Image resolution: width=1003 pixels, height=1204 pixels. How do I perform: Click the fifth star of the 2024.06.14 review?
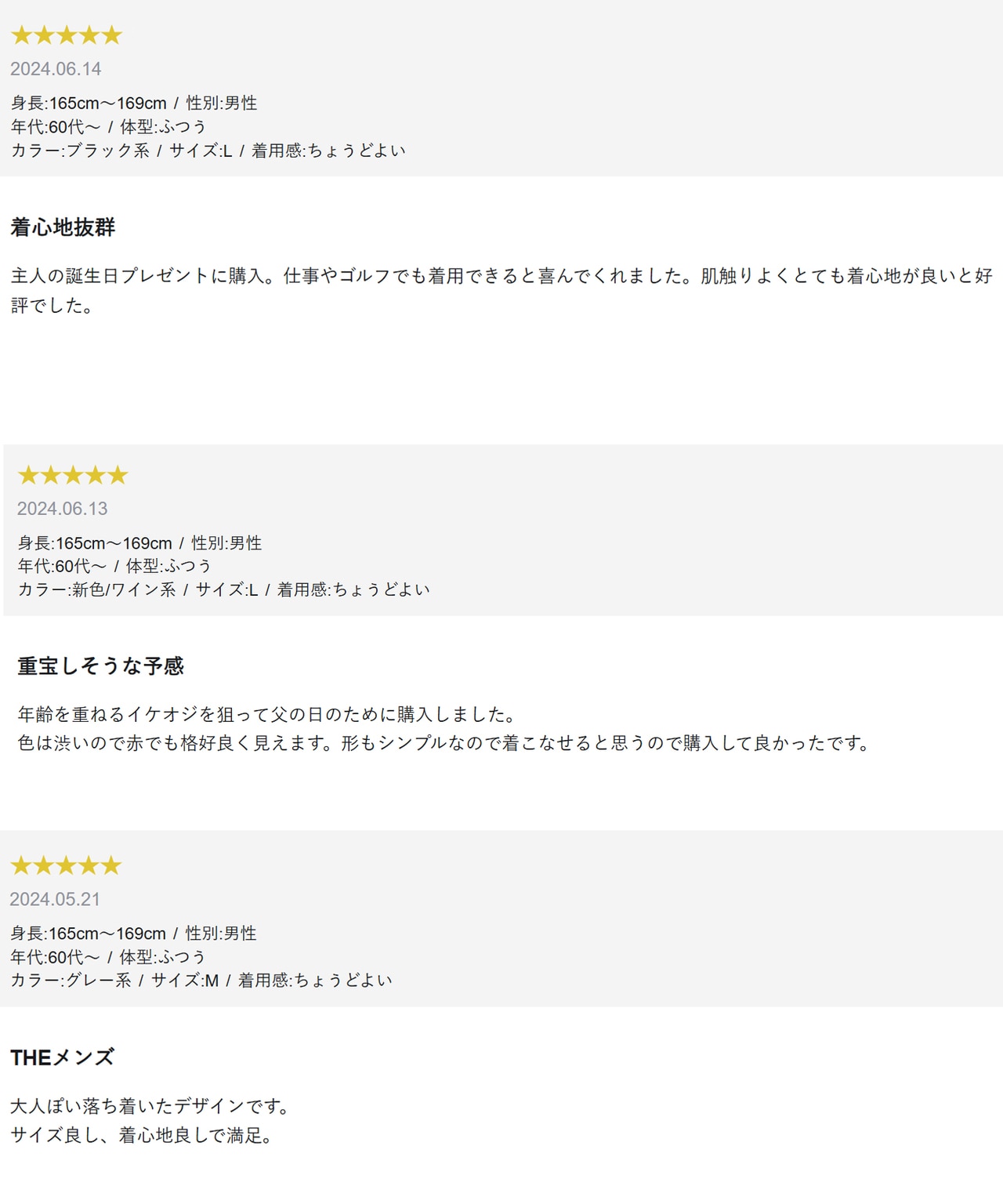(112, 35)
